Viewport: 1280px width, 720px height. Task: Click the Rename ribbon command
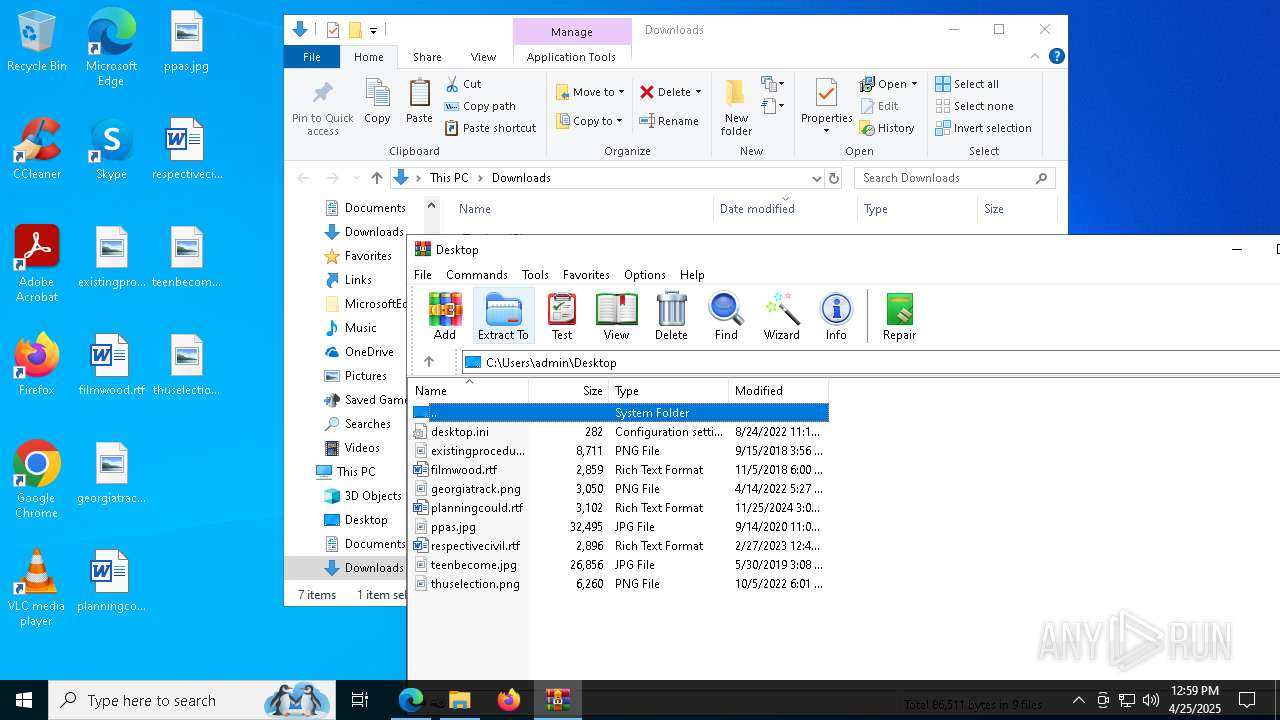tap(669, 121)
